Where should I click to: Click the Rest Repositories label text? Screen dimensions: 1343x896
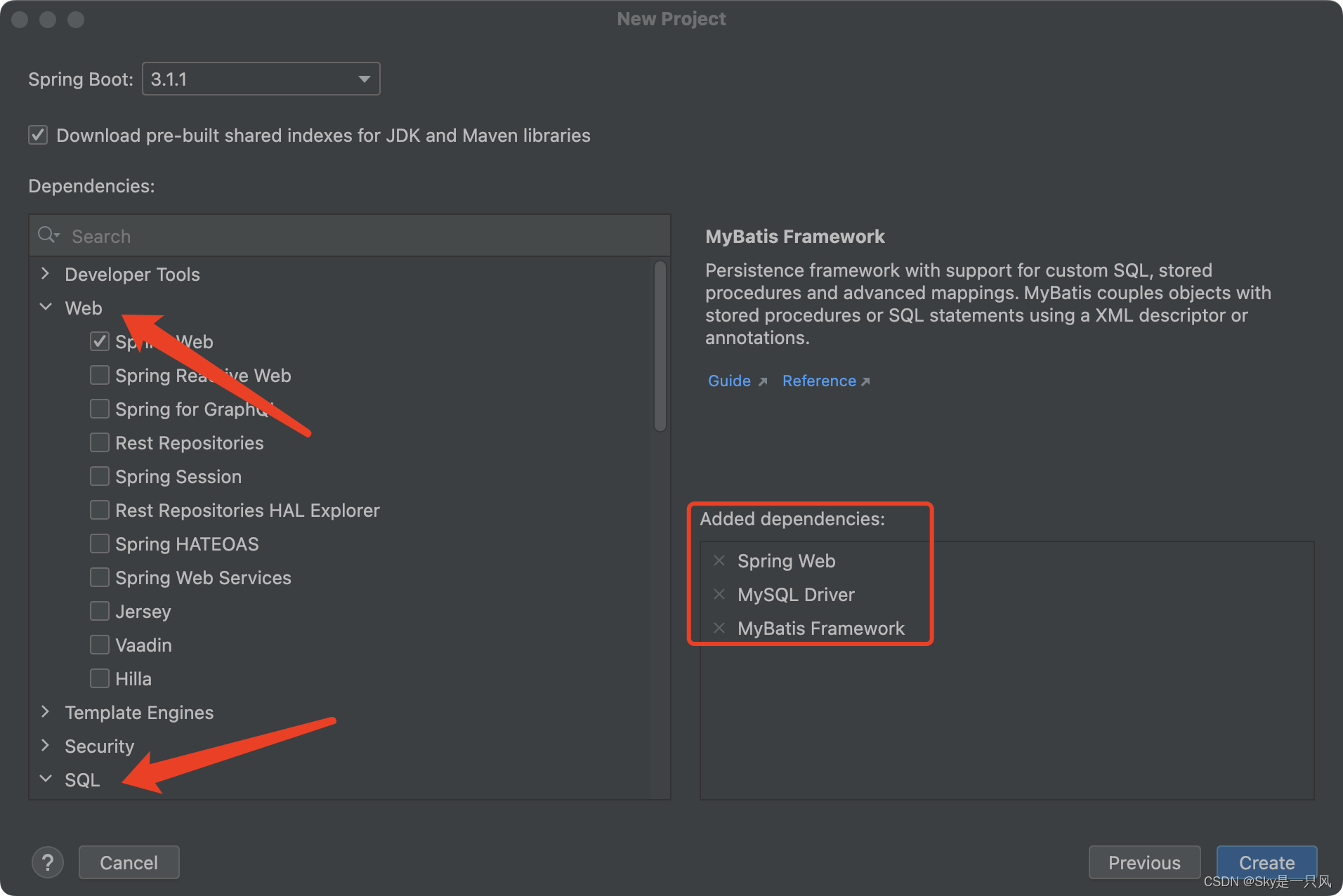coord(190,443)
